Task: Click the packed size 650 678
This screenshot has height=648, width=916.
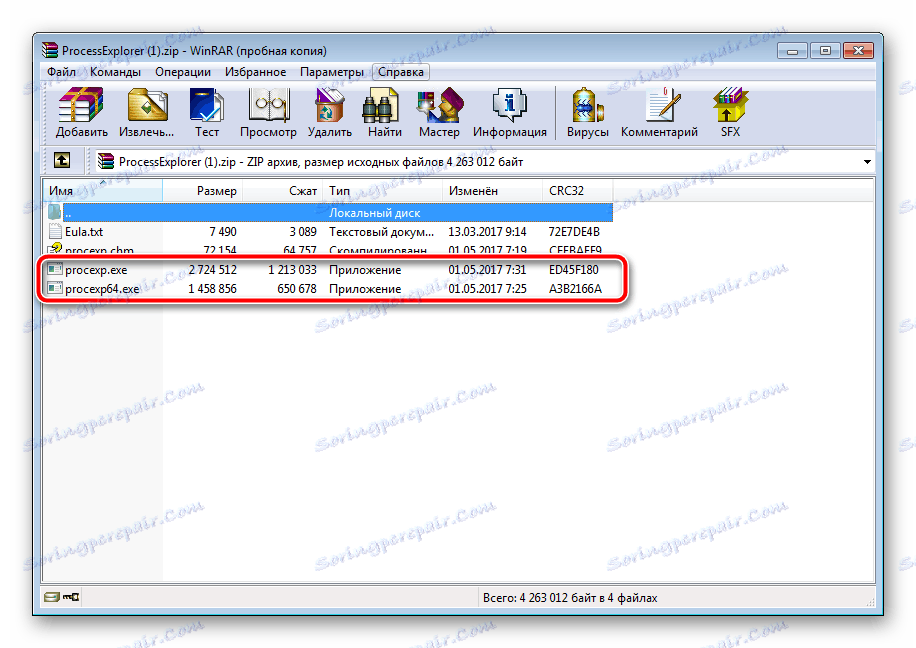Action: [297, 289]
